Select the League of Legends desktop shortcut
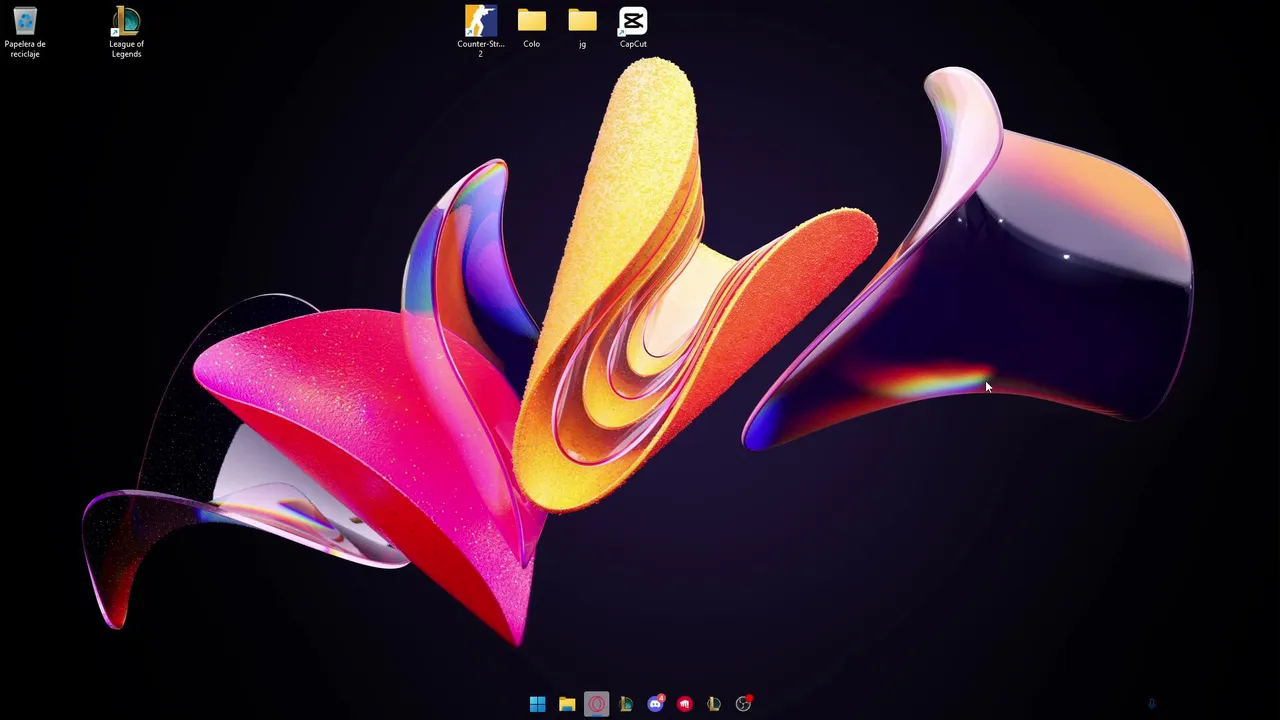Viewport: 1280px width, 720px height. point(126,21)
